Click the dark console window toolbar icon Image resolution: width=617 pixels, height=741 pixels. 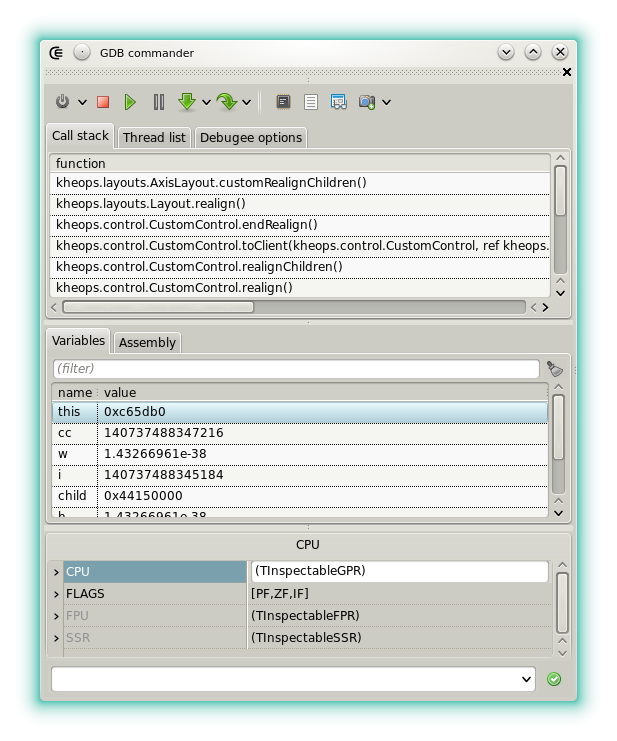284,102
